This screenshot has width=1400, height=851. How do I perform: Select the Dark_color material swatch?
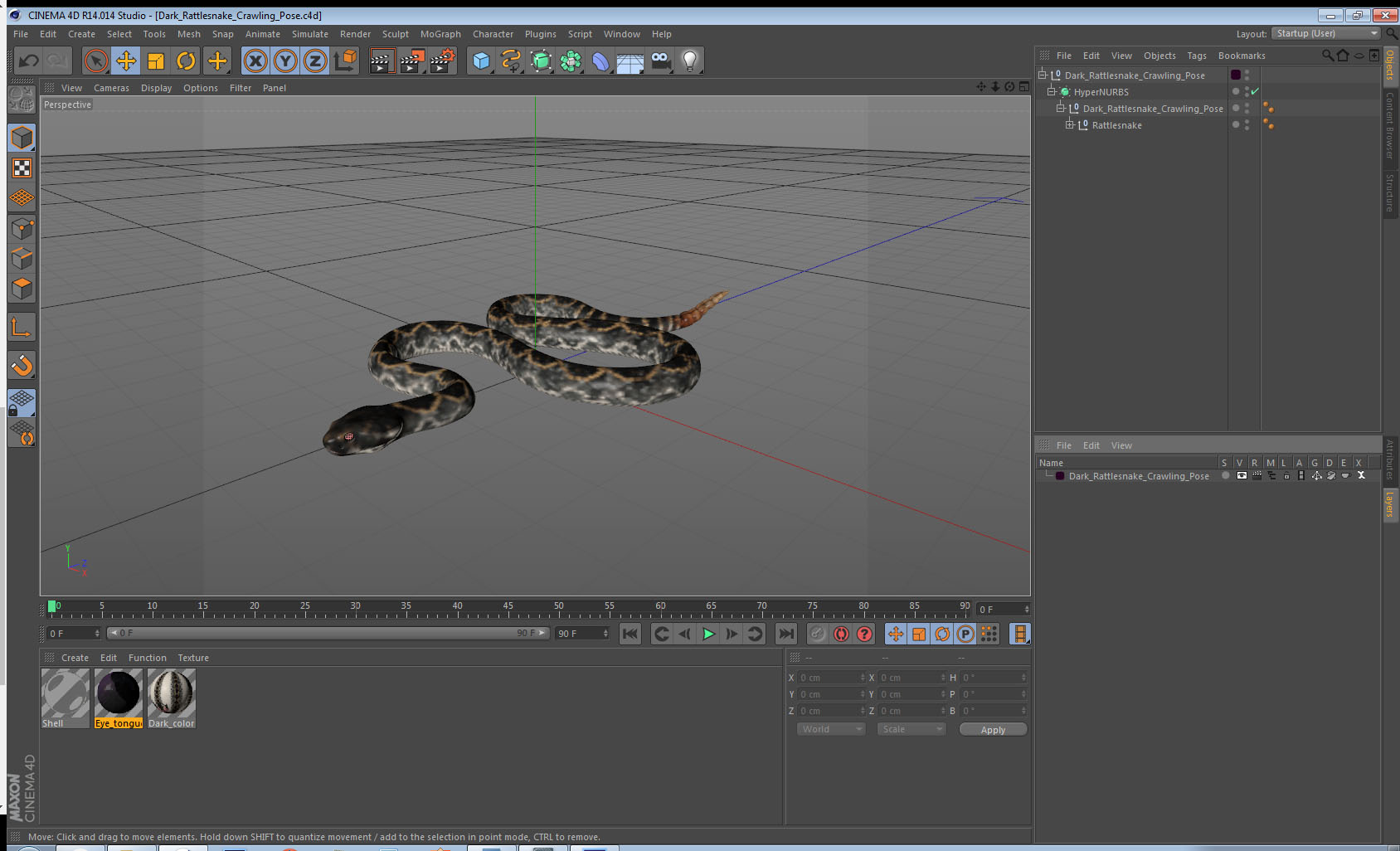pos(172,698)
